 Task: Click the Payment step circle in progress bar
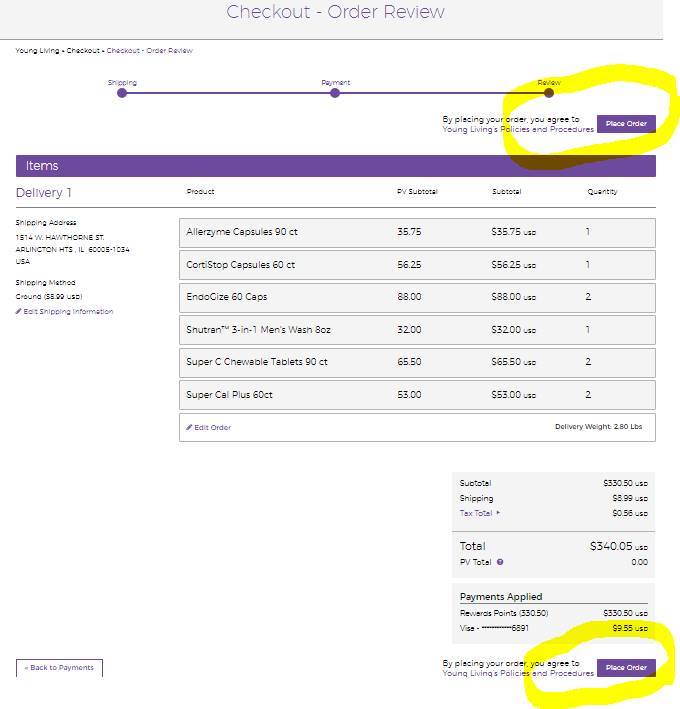pos(335,93)
